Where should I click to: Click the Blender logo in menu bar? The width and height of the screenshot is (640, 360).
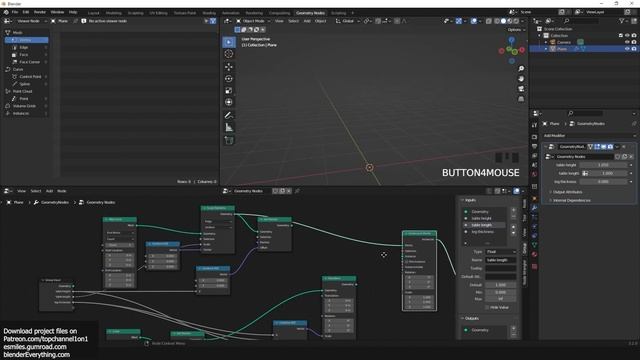tap(6, 12)
